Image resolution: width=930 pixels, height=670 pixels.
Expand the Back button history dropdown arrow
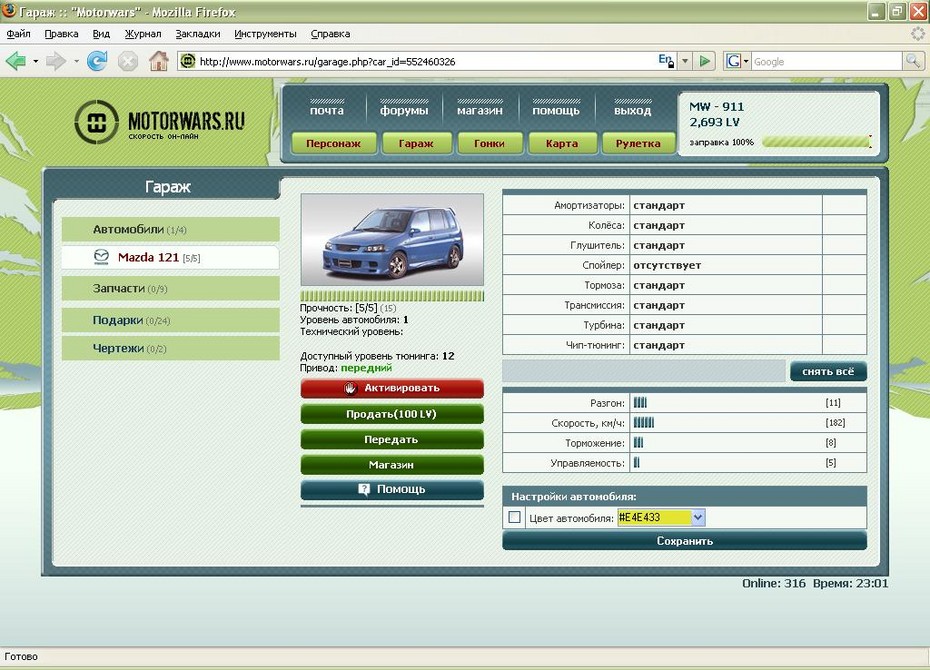coord(35,61)
